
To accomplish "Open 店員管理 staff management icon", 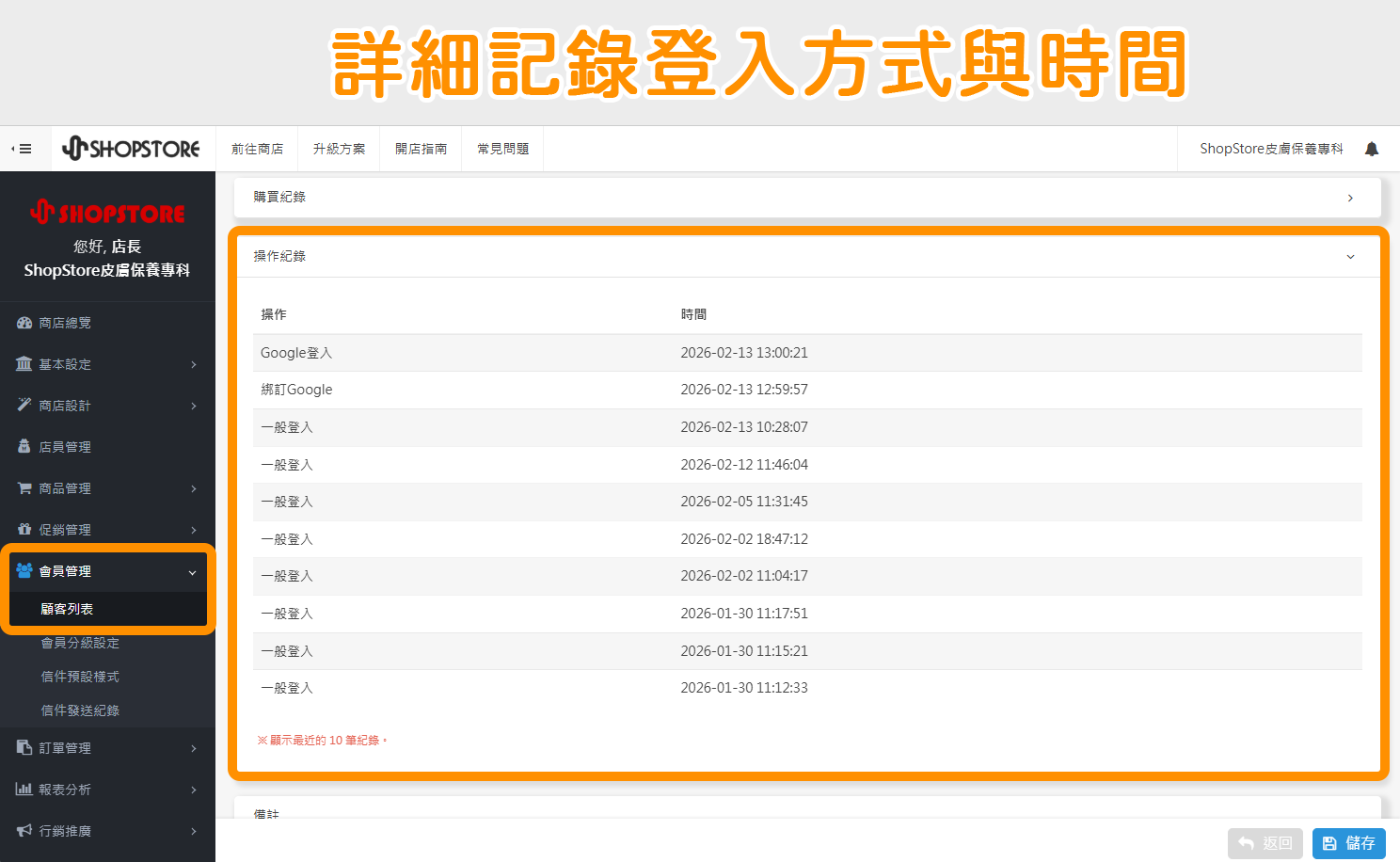I will click(x=24, y=446).
